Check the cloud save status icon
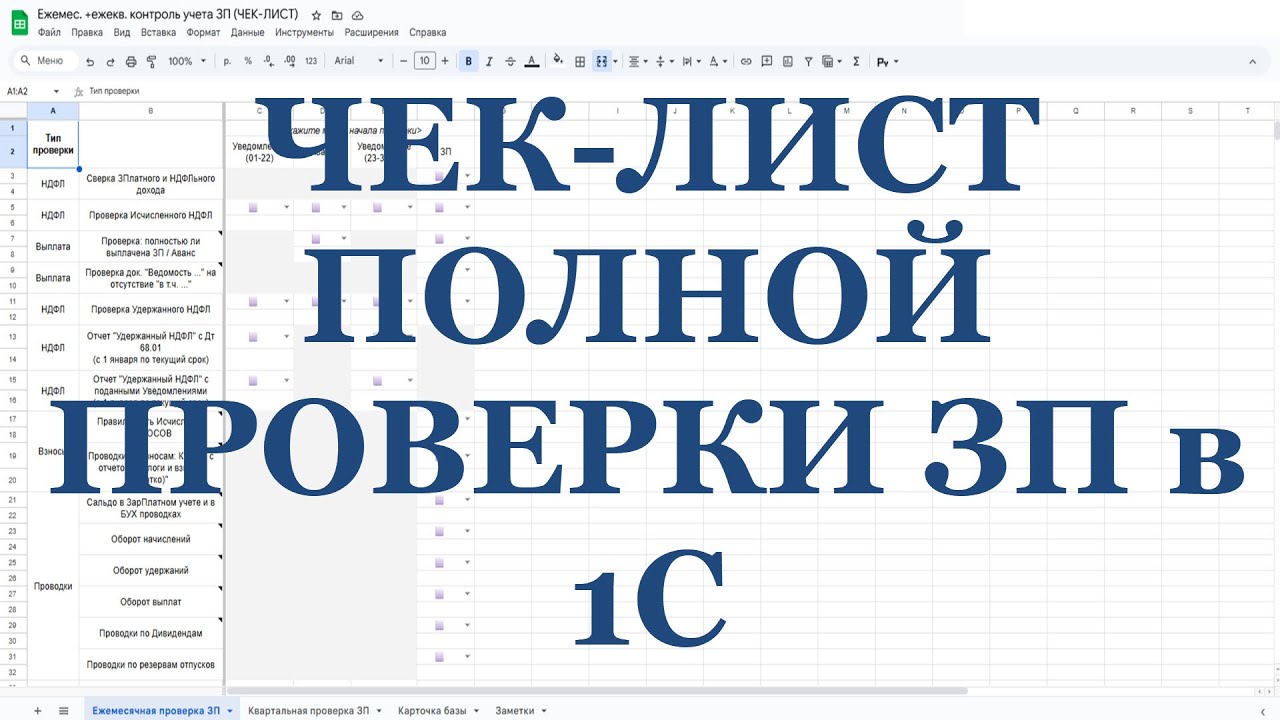Viewport: 1280px width, 720px height. [x=358, y=16]
